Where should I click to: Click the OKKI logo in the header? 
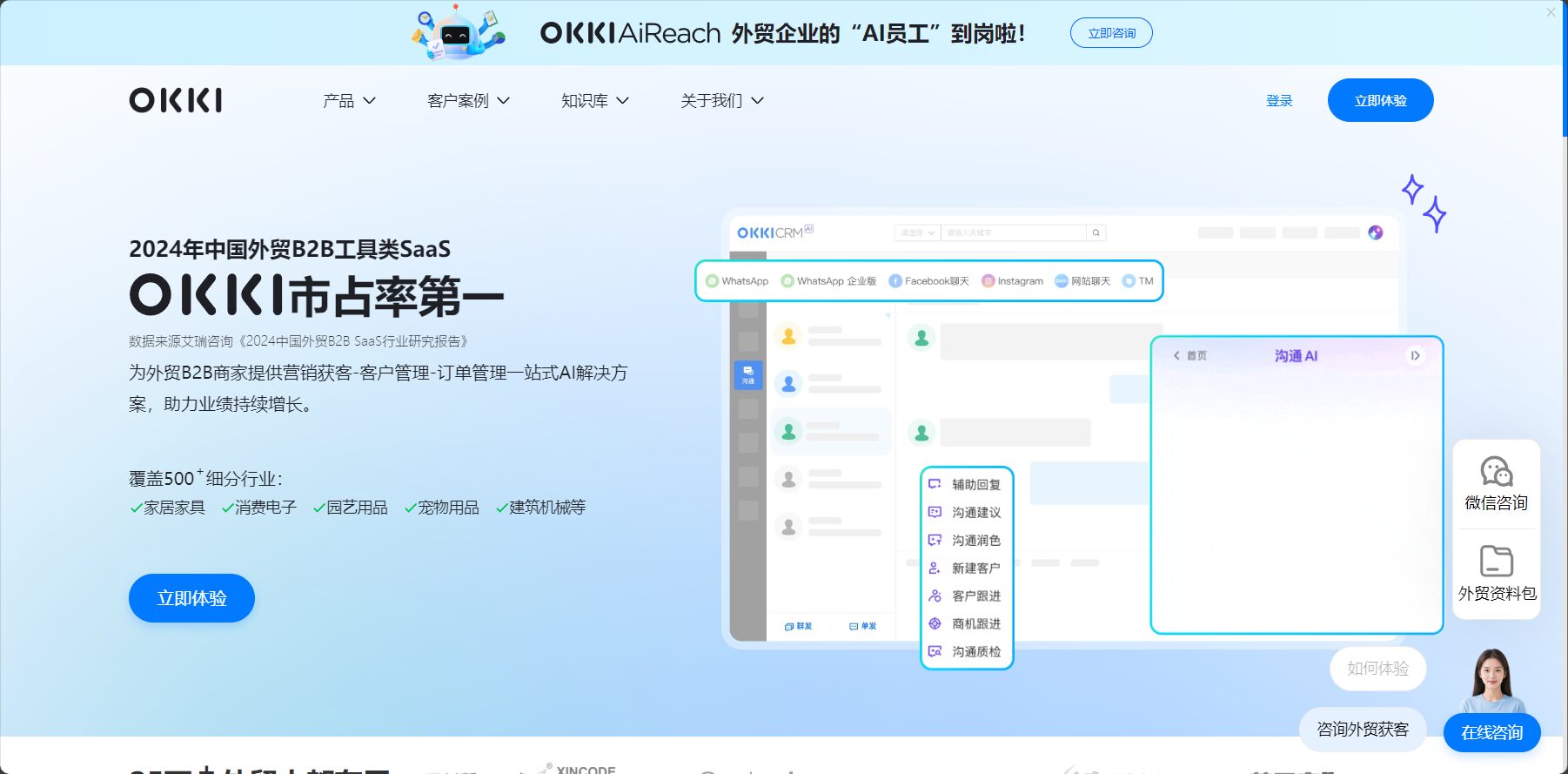coord(176,100)
